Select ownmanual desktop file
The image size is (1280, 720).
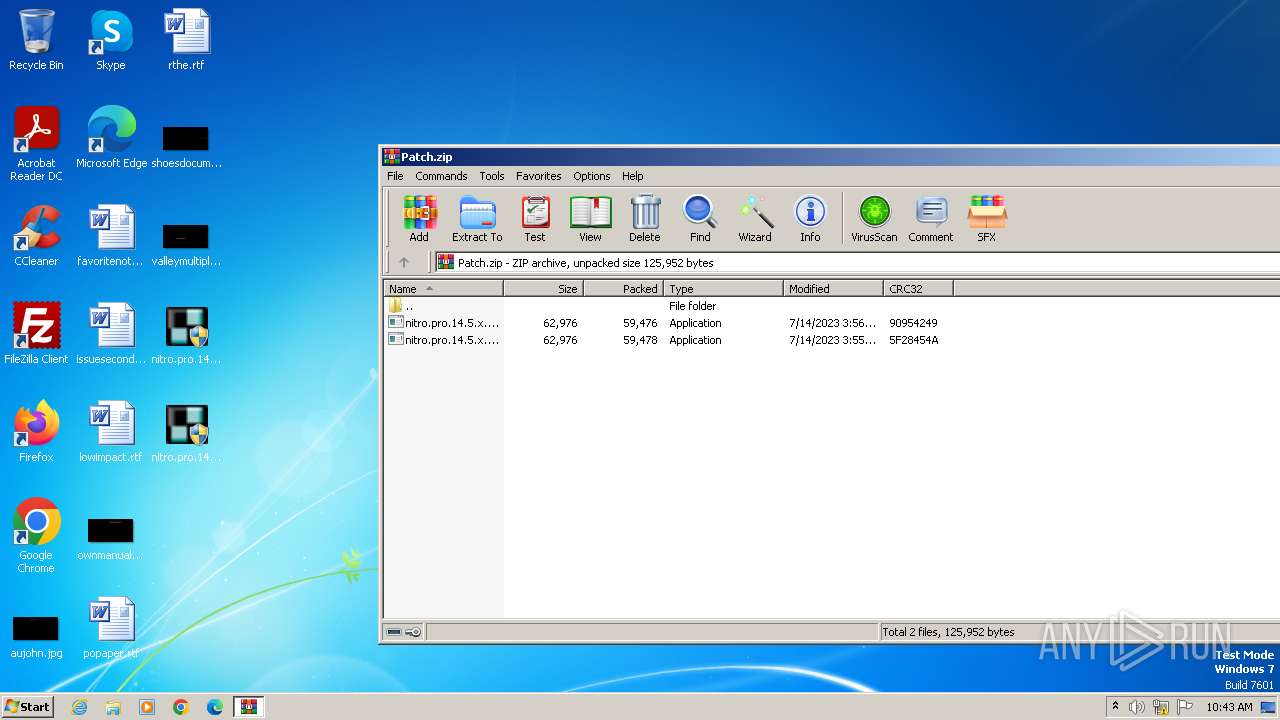tap(111, 539)
